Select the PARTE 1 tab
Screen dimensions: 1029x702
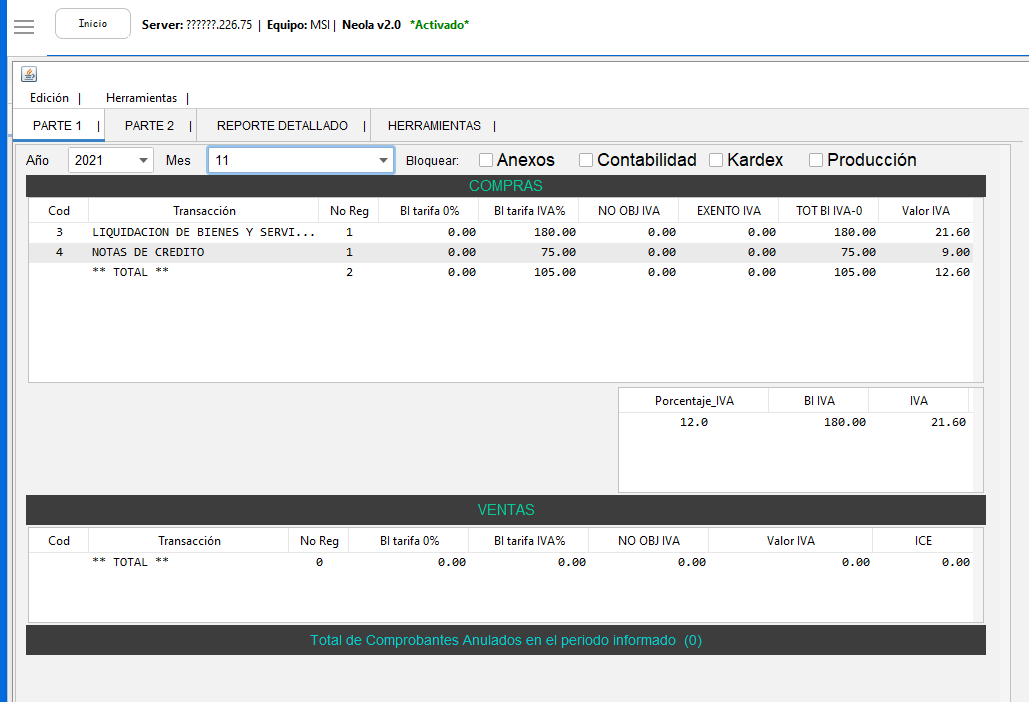coord(57,126)
